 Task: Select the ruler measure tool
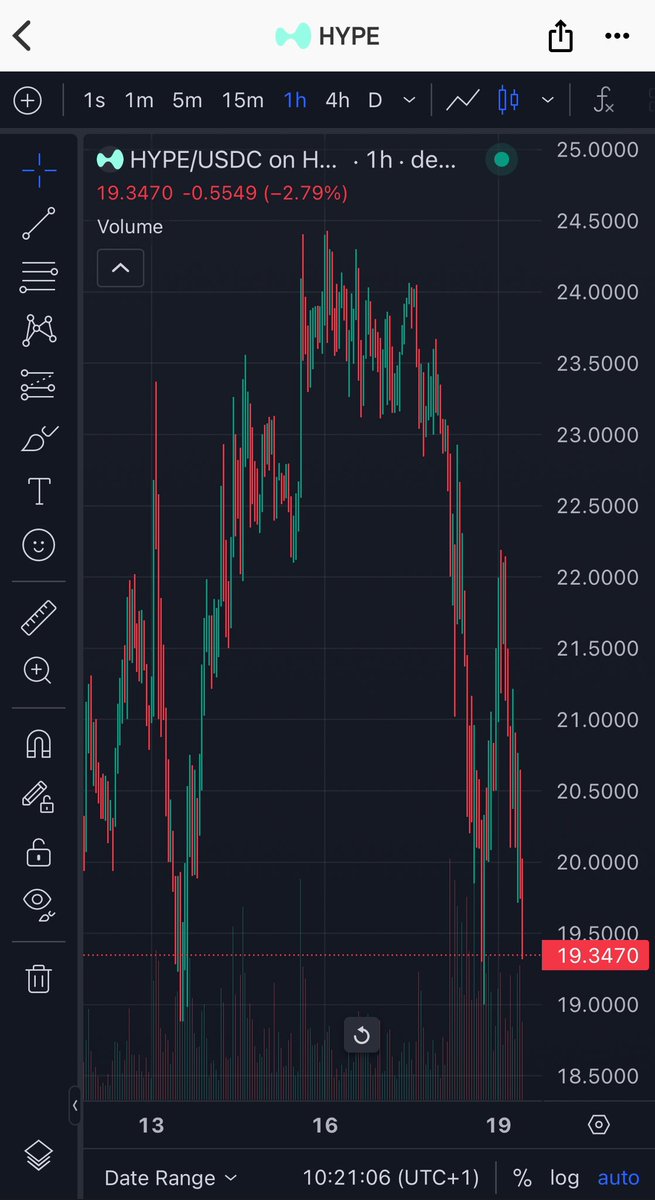coord(39,618)
